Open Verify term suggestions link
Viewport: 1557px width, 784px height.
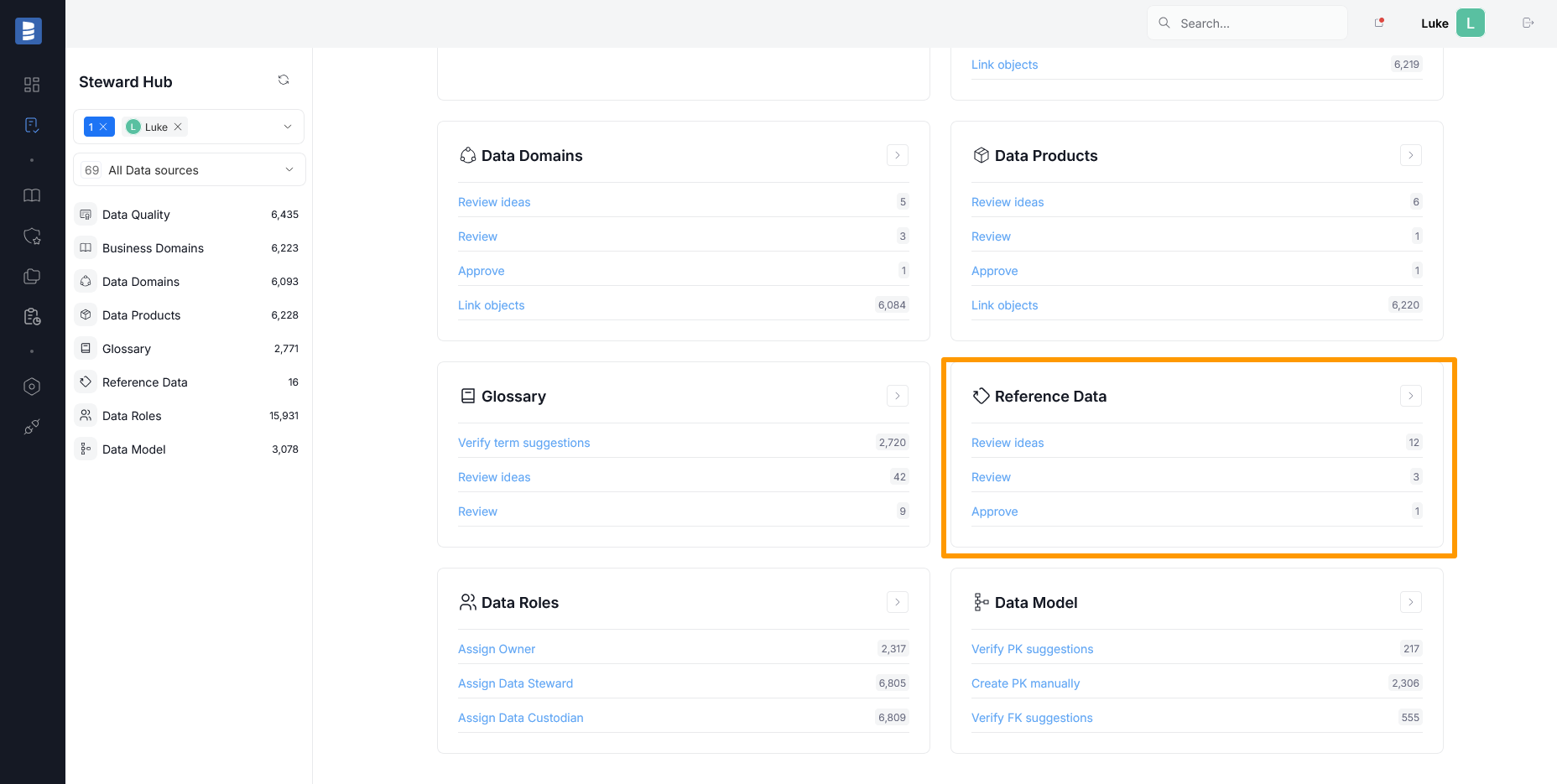[523, 443]
